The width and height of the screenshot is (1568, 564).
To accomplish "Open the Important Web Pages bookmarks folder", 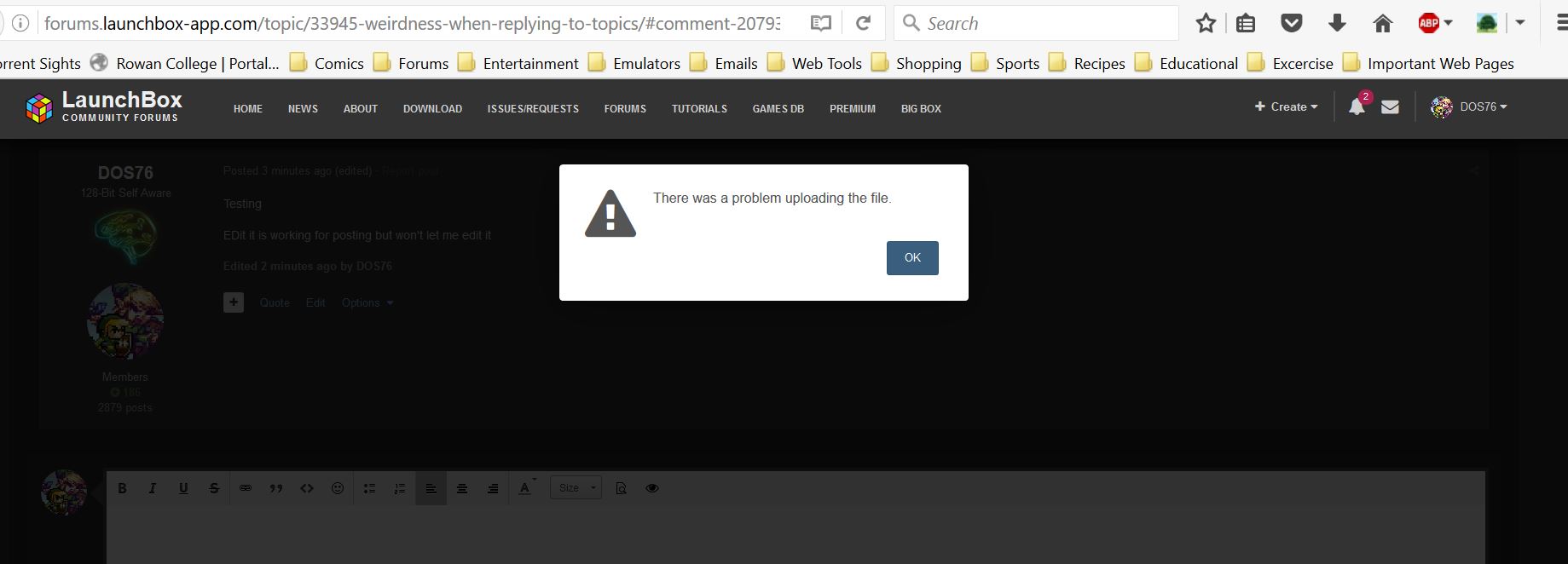I will tap(1428, 63).
